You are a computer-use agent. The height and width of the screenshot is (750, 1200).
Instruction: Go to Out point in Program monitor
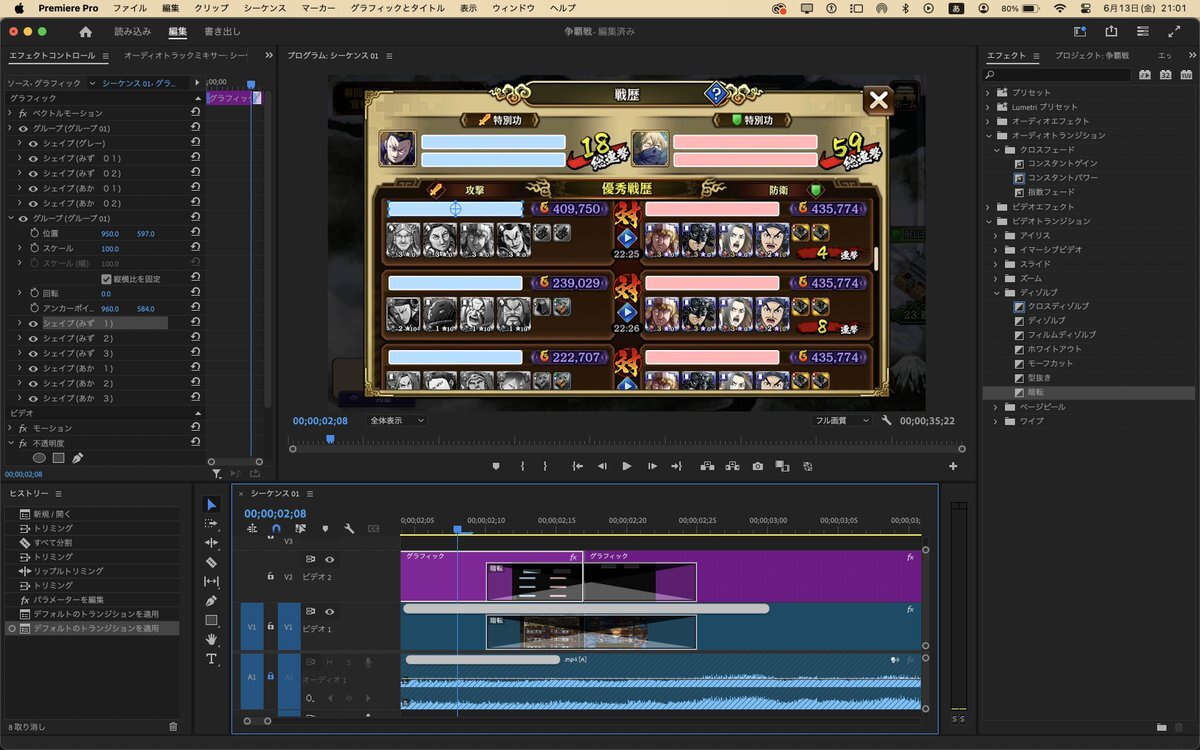[677, 466]
